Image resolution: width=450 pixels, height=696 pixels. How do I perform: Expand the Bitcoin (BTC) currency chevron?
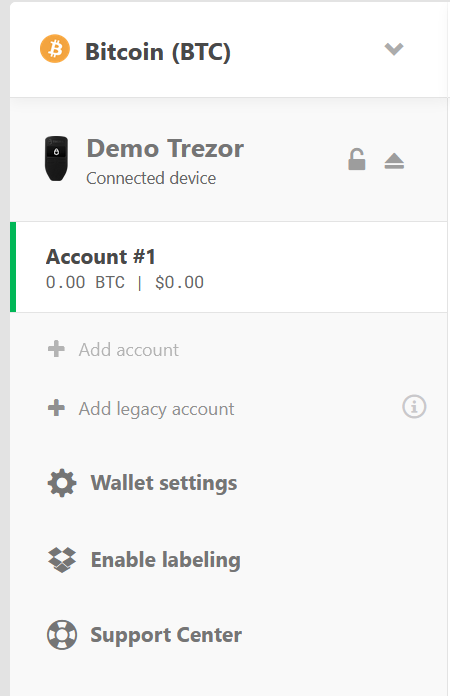394,48
